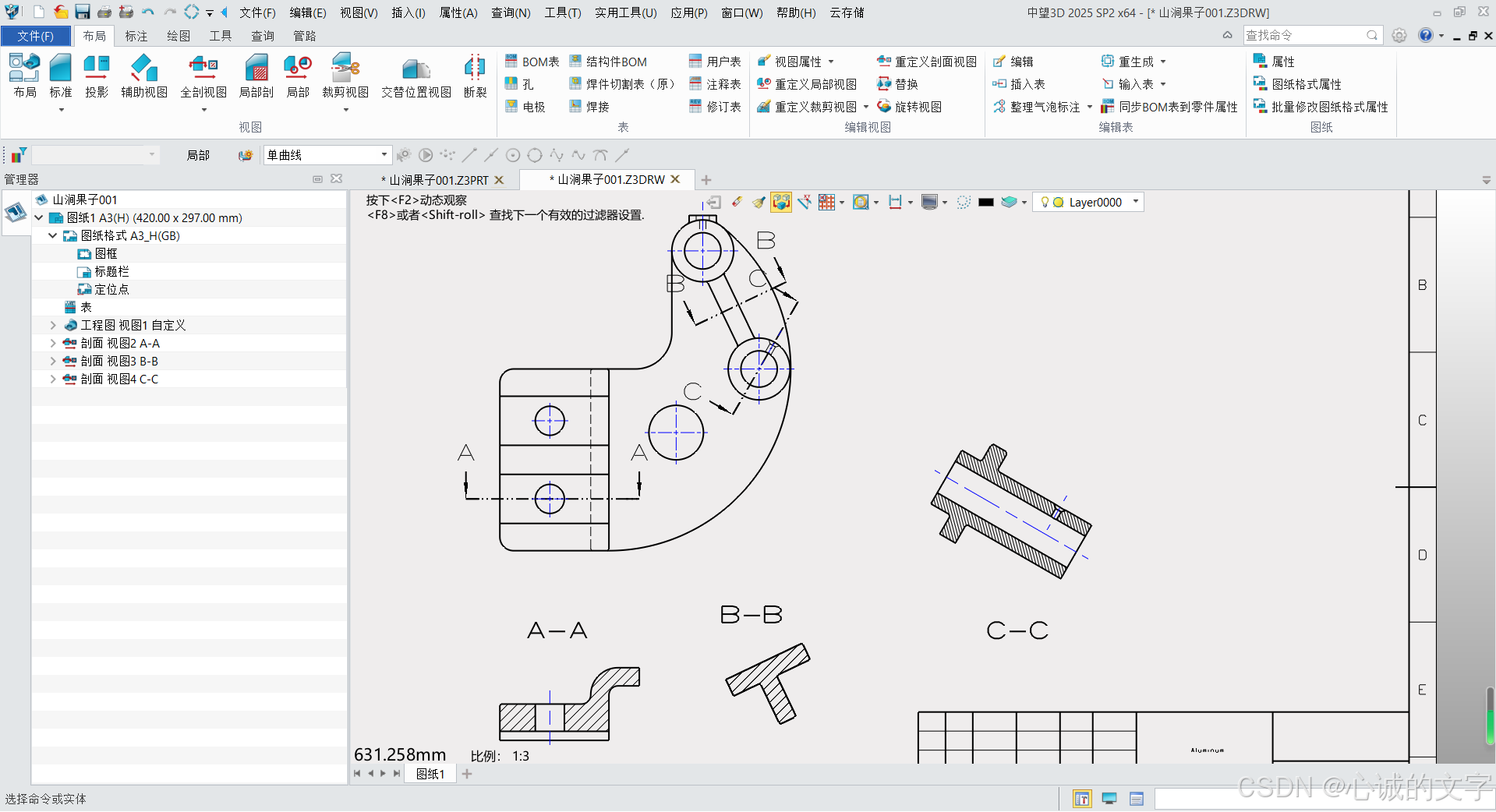Toggle the XY coordinate snap icon
The width and height of the screenshot is (1496, 812).
point(804,202)
